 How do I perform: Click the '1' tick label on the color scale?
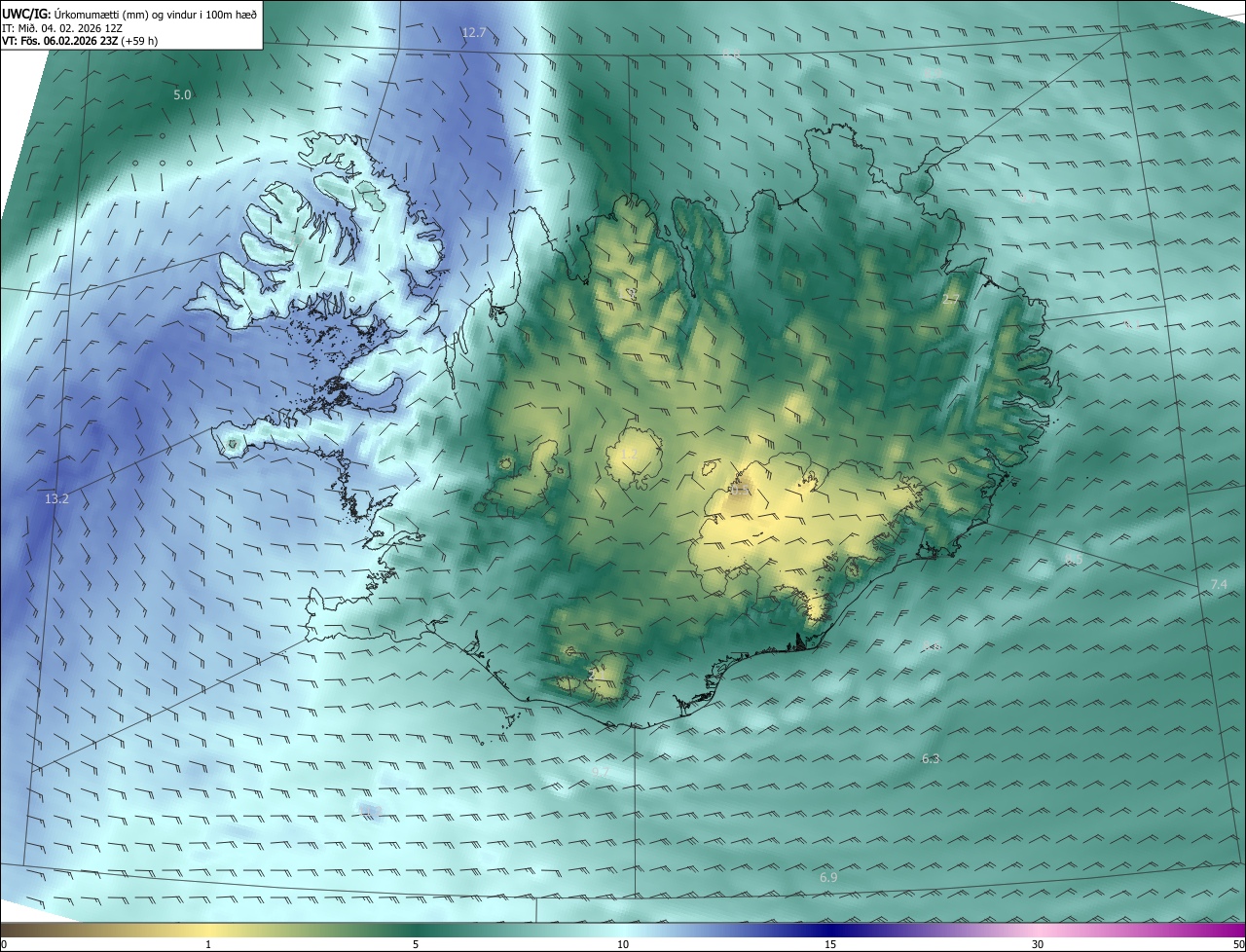[208, 945]
